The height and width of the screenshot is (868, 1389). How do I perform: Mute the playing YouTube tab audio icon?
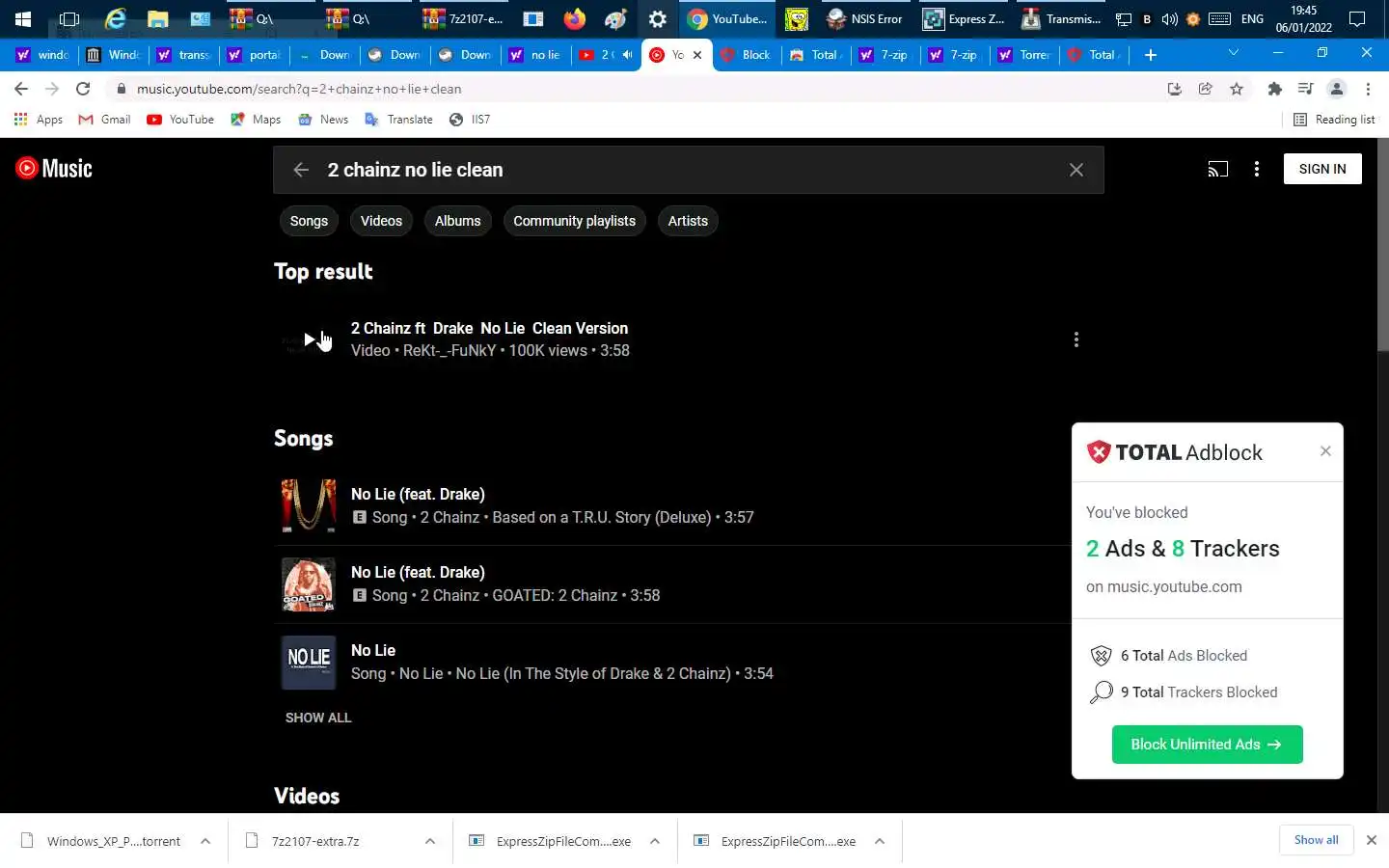click(628, 55)
